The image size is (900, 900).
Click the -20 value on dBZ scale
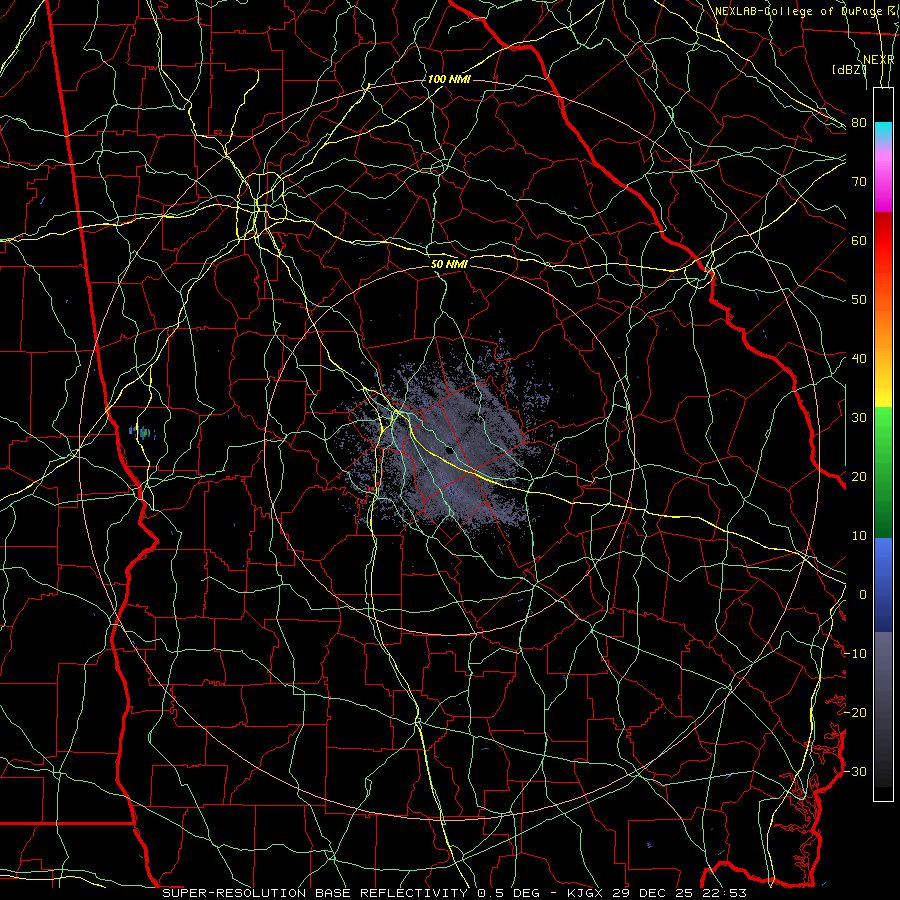855,713
